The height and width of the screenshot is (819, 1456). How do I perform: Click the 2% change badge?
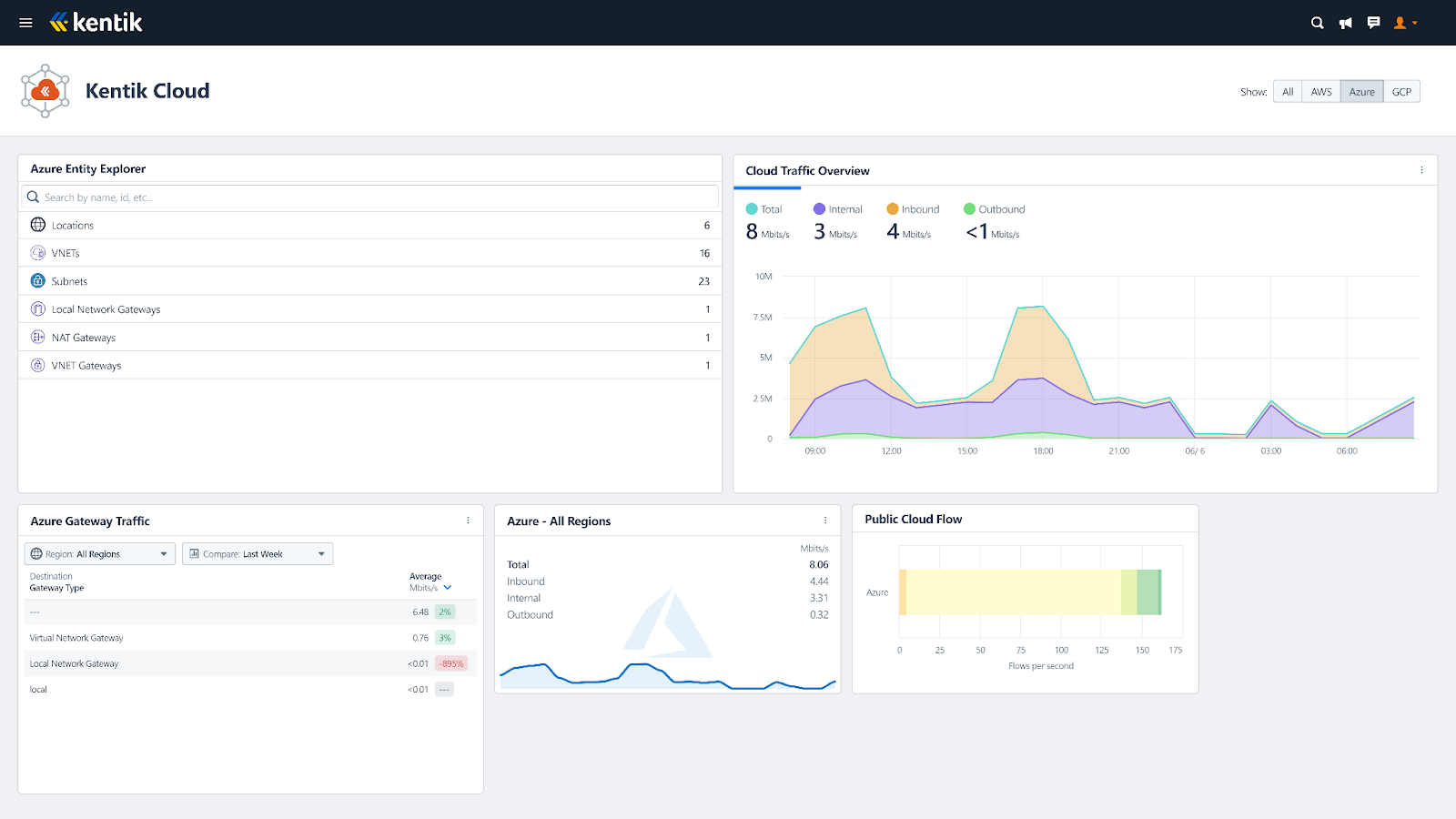pyautogui.click(x=445, y=612)
